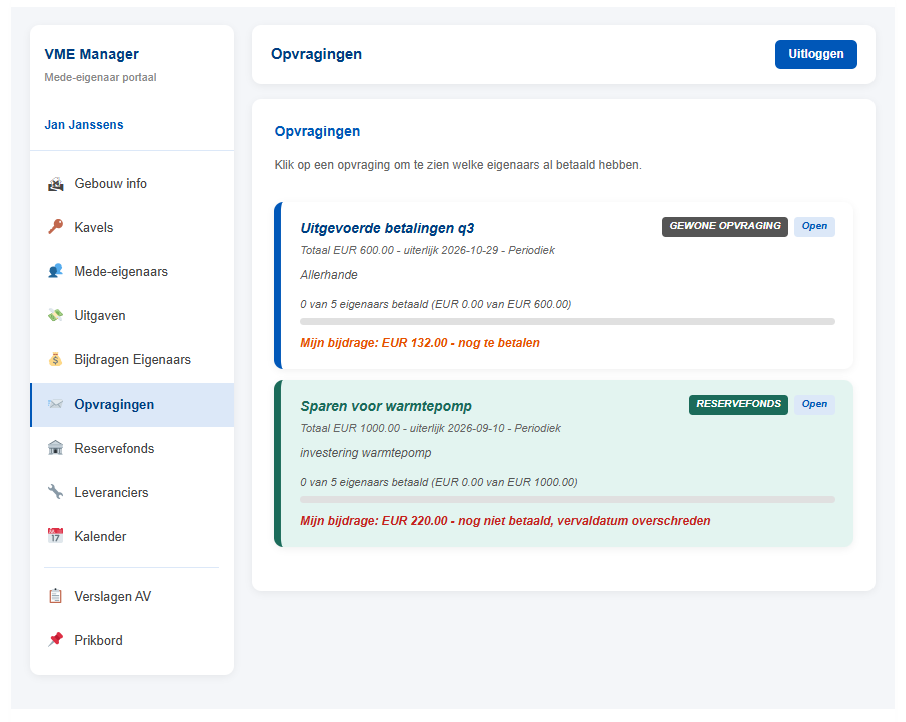
Task: Click 0 van 5 eigenaars betaald EUR 600.00
Action: click(436, 304)
